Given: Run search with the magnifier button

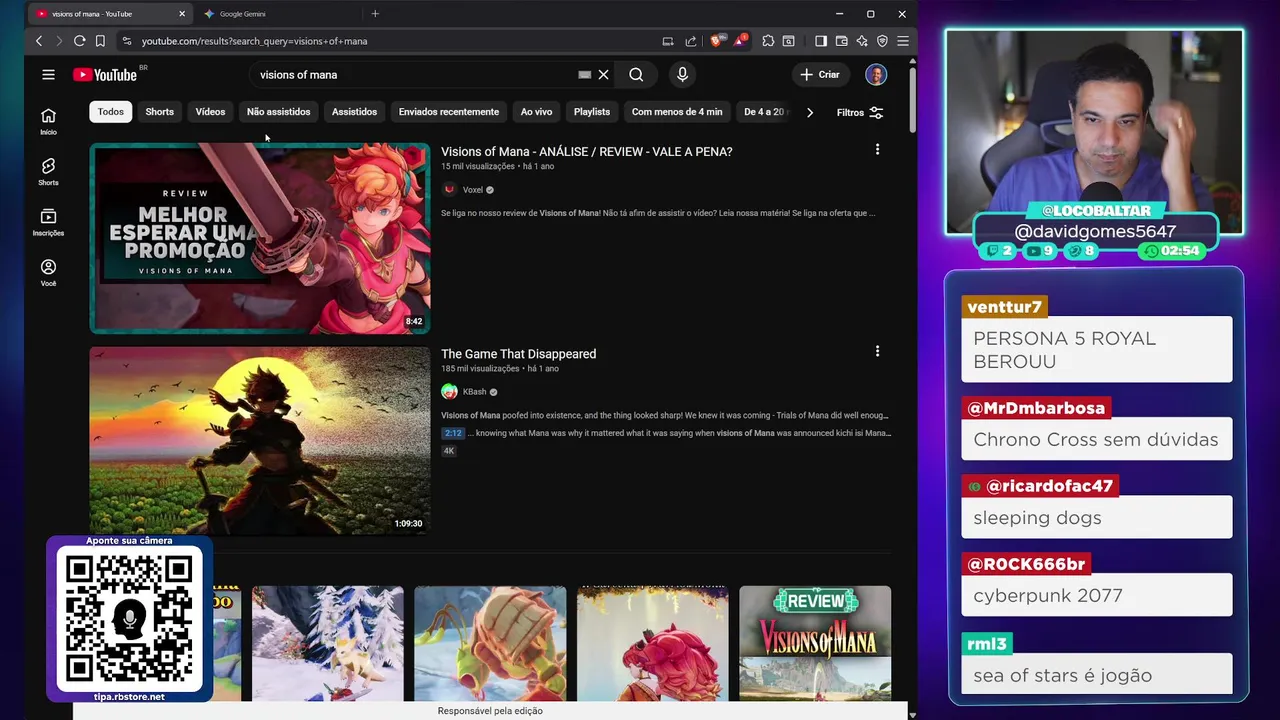Looking at the screenshot, I should click(636, 75).
